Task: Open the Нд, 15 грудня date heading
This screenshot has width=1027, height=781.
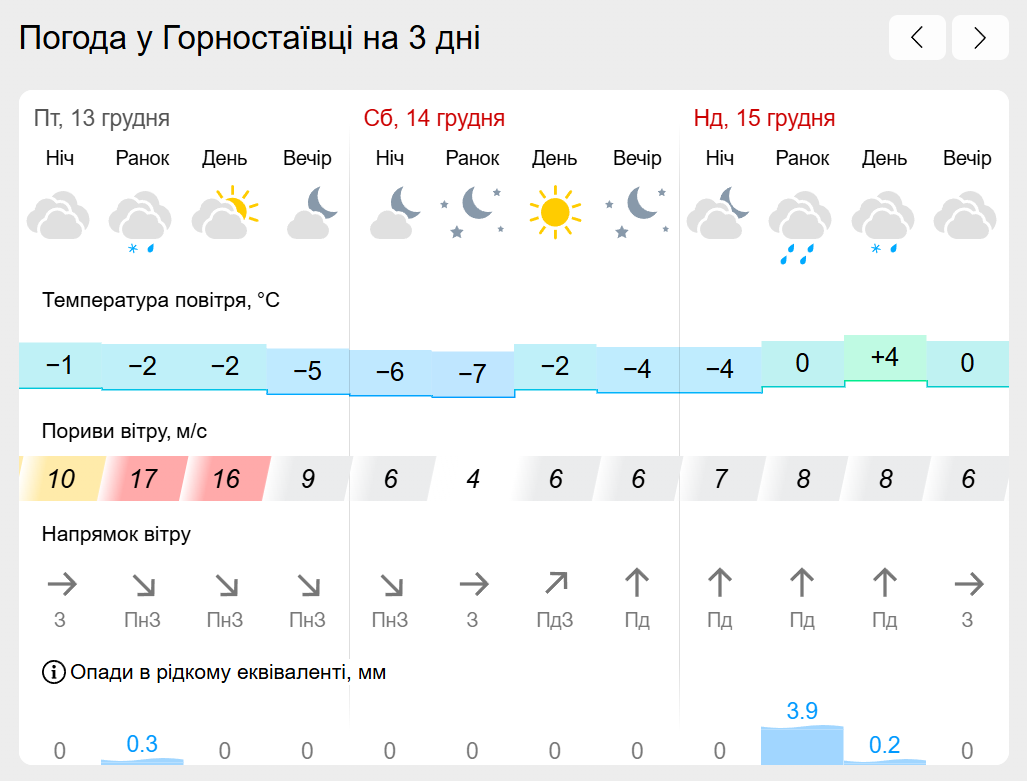Action: coord(764,119)
